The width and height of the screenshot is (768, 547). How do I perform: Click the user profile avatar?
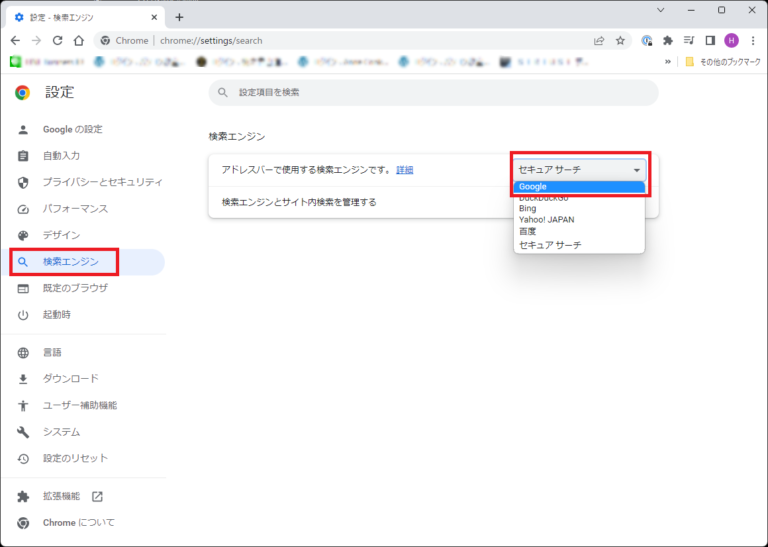point(731,41)
